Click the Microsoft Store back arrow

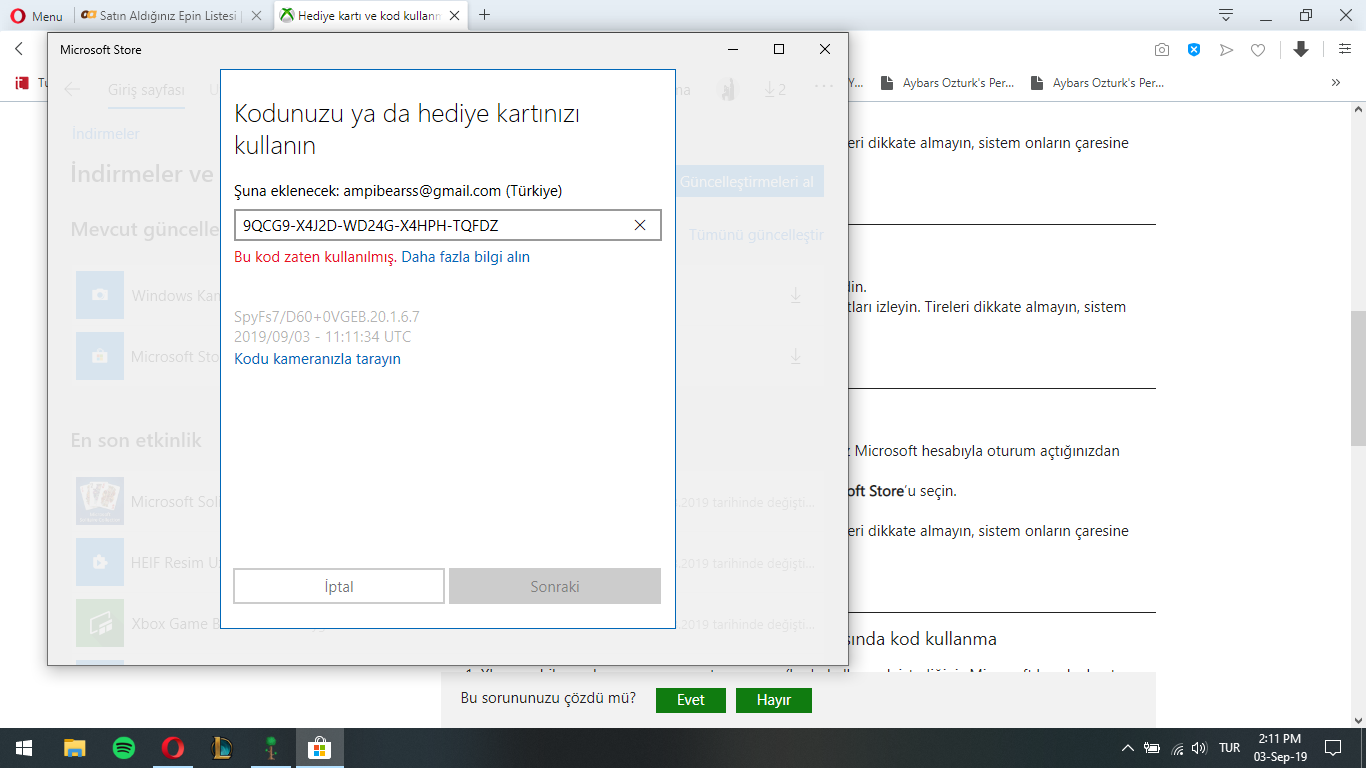point(72,89)
